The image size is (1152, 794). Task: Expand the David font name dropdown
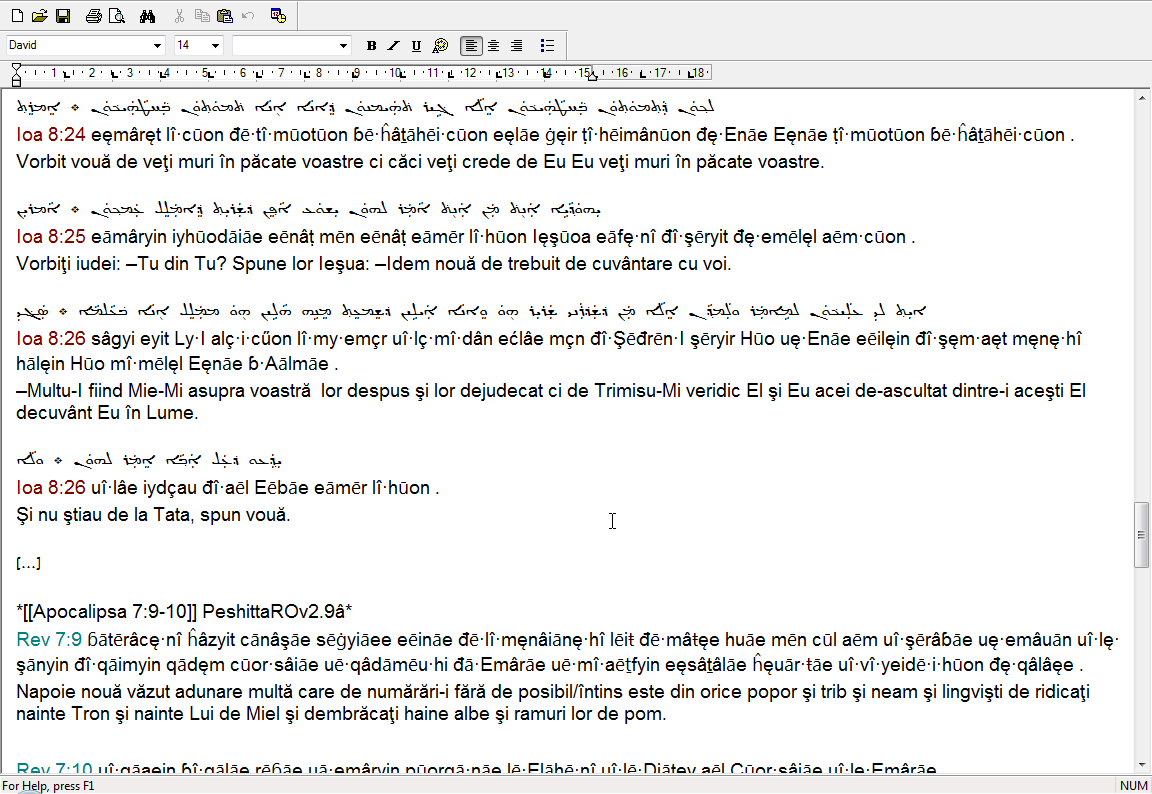point(157,46)
